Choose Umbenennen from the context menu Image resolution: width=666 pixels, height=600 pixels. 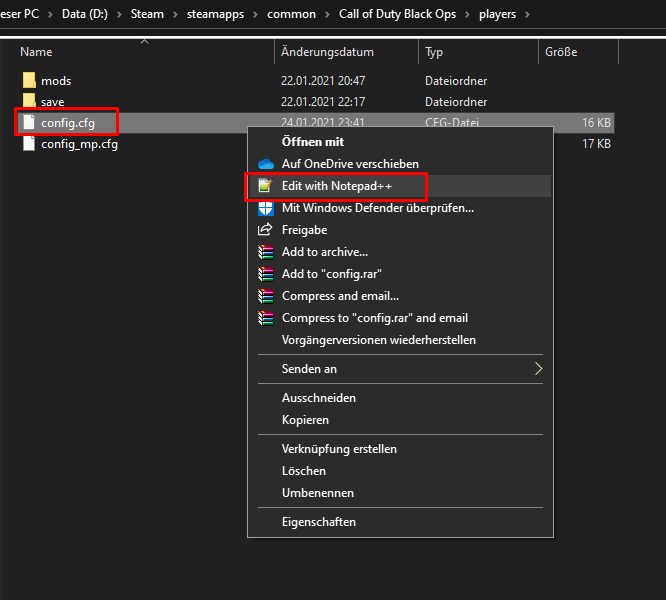tap(318, 493)
